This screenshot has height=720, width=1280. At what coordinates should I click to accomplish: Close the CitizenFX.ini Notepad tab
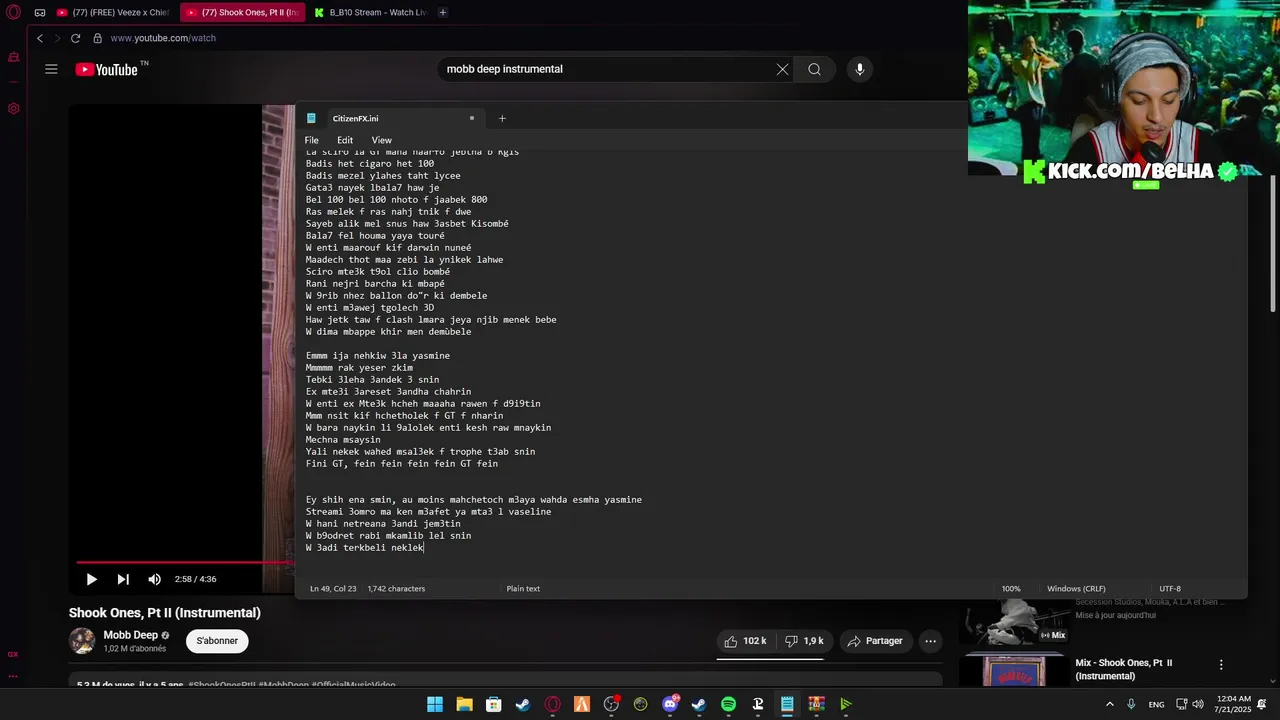(x=472, y=118)
